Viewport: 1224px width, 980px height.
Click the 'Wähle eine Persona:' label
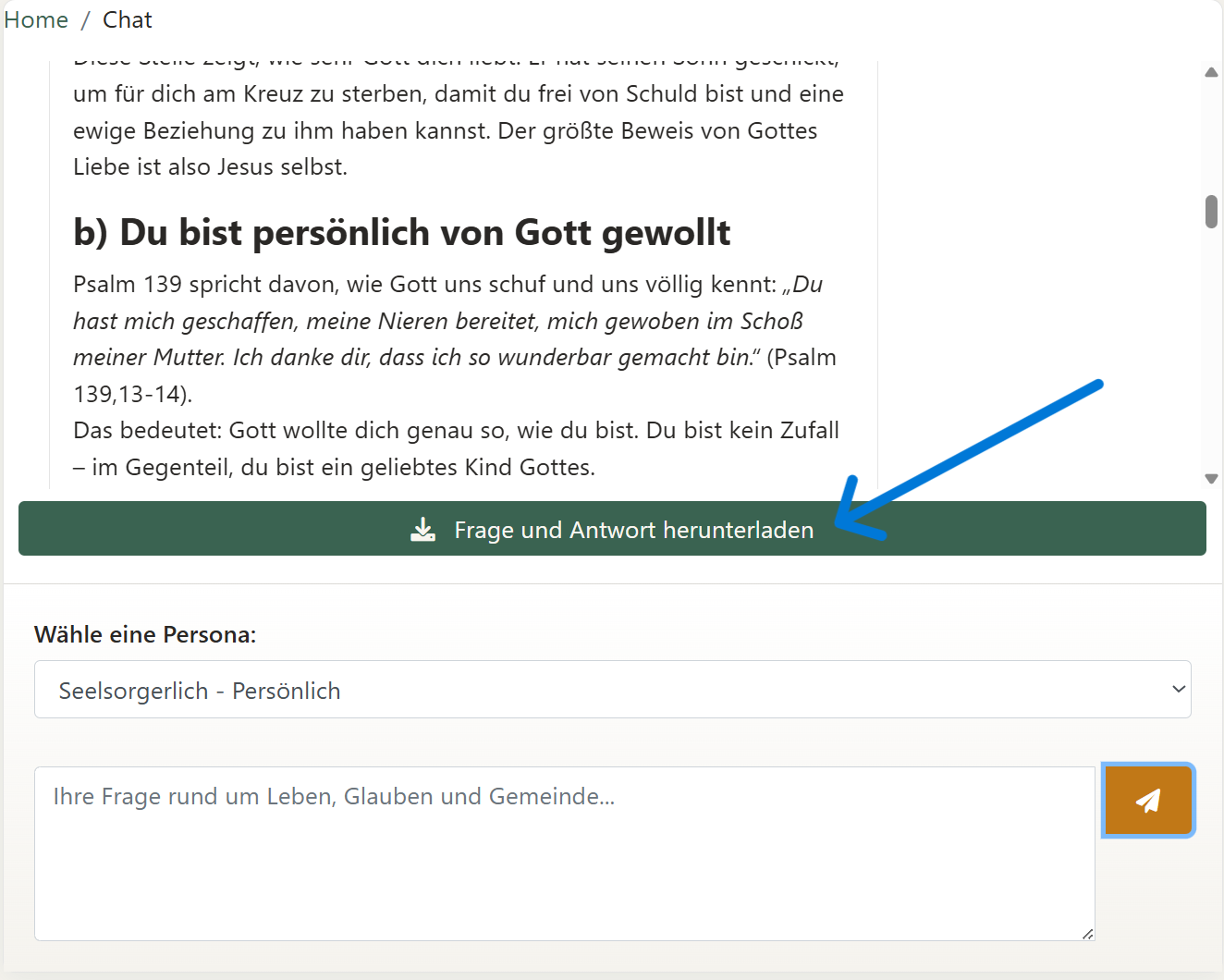pos(144,634)
